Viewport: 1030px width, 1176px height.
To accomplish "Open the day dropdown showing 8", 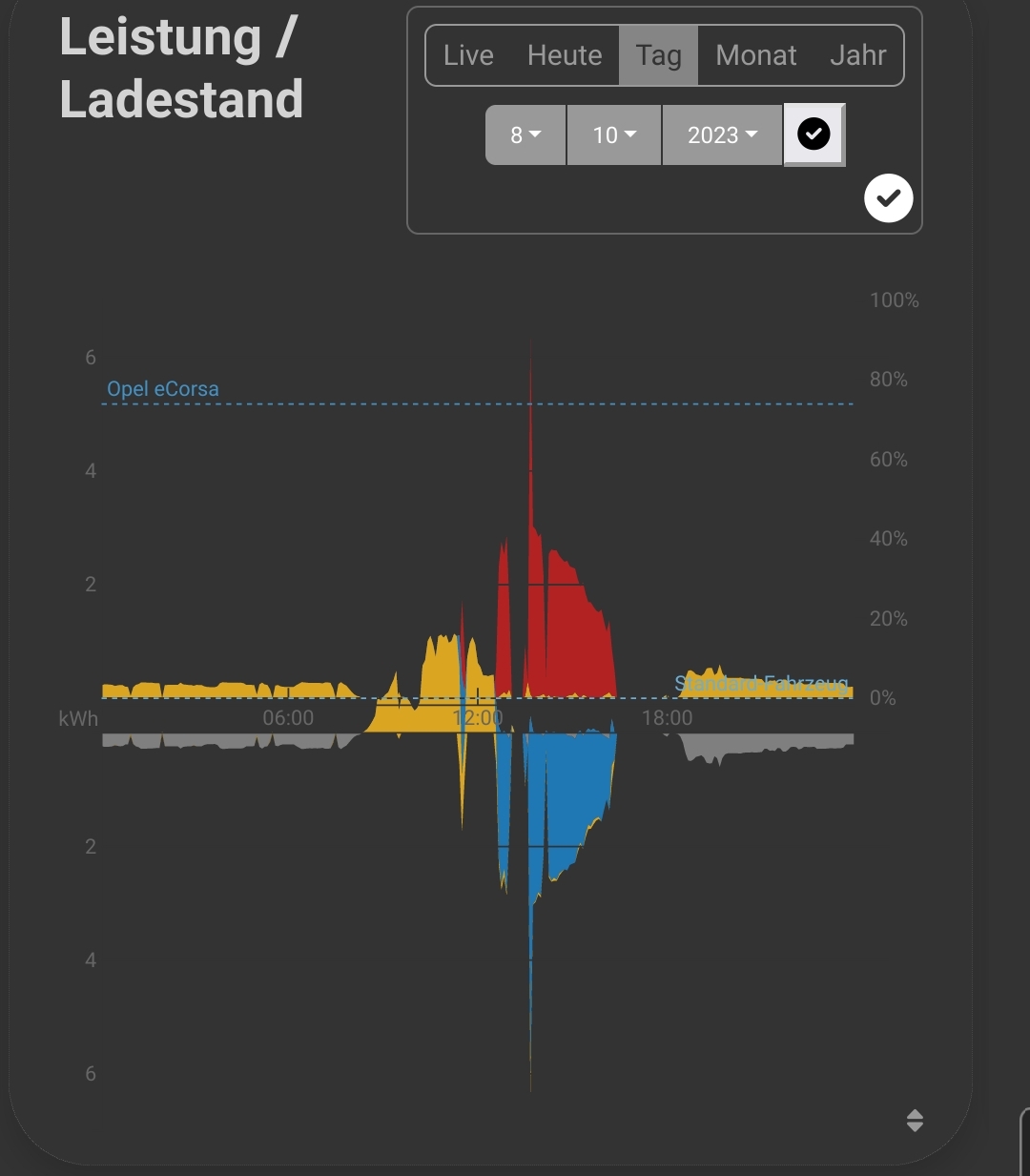I will point(525,135).
